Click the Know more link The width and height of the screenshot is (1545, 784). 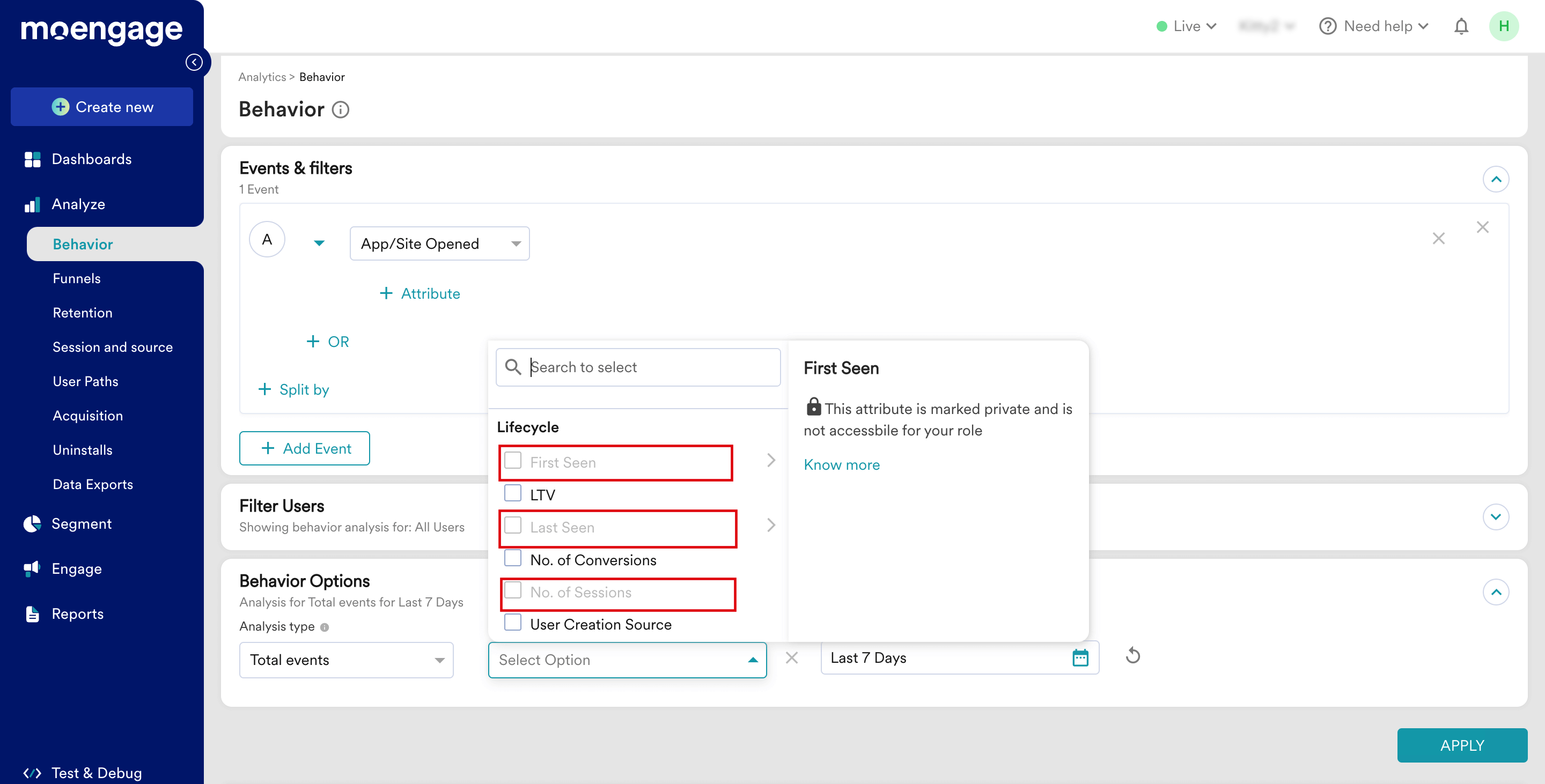[x=842, y=464]
